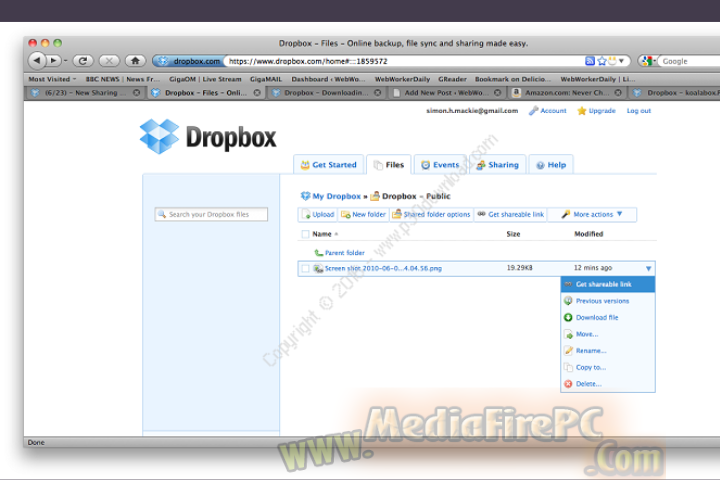
Task: Sort files by Size column
Action: (513, 234)
